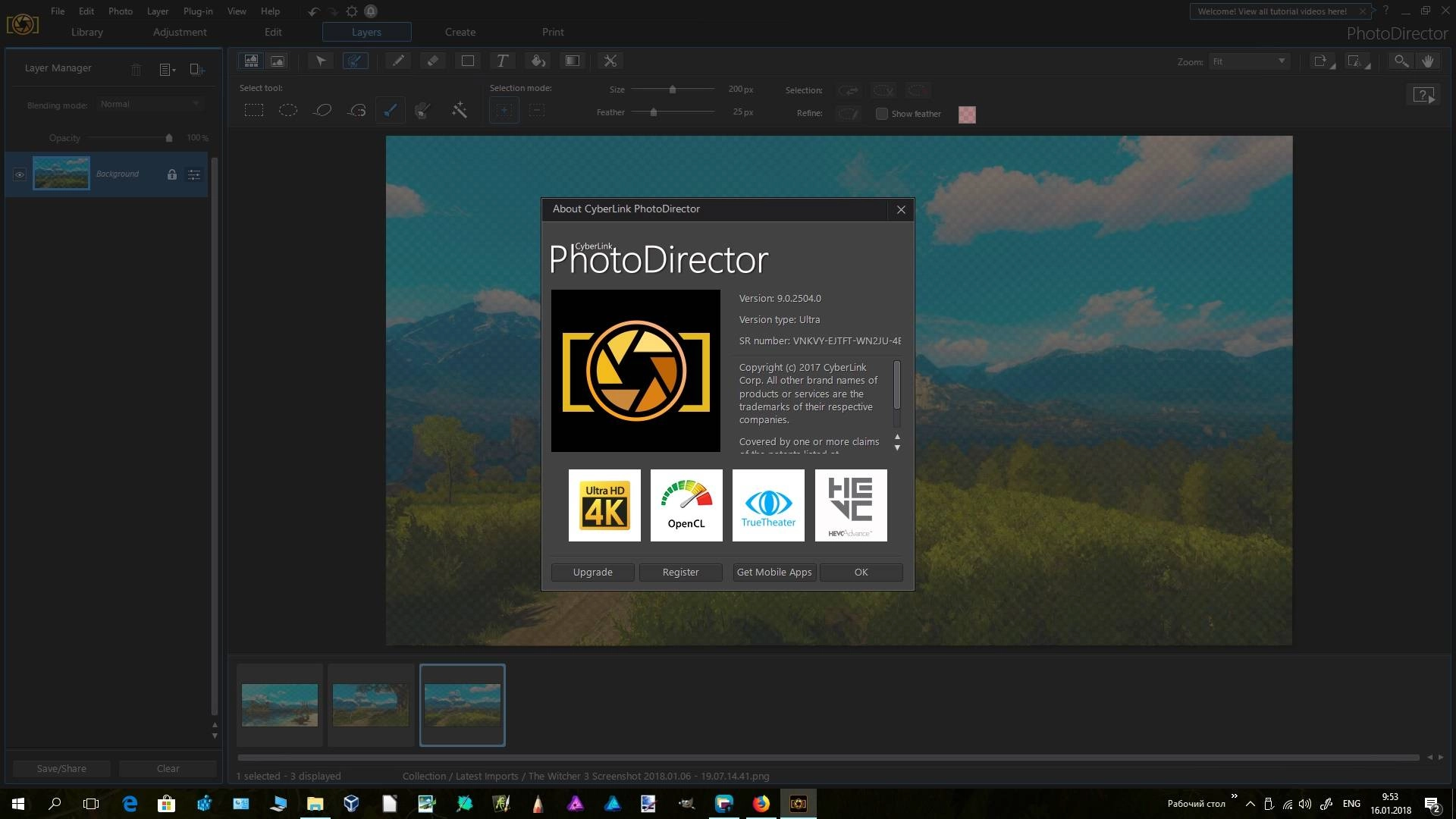Select the second filmstrip thumbnail
This screenshot has height=819, width=1456.
[x=371, y=705]
